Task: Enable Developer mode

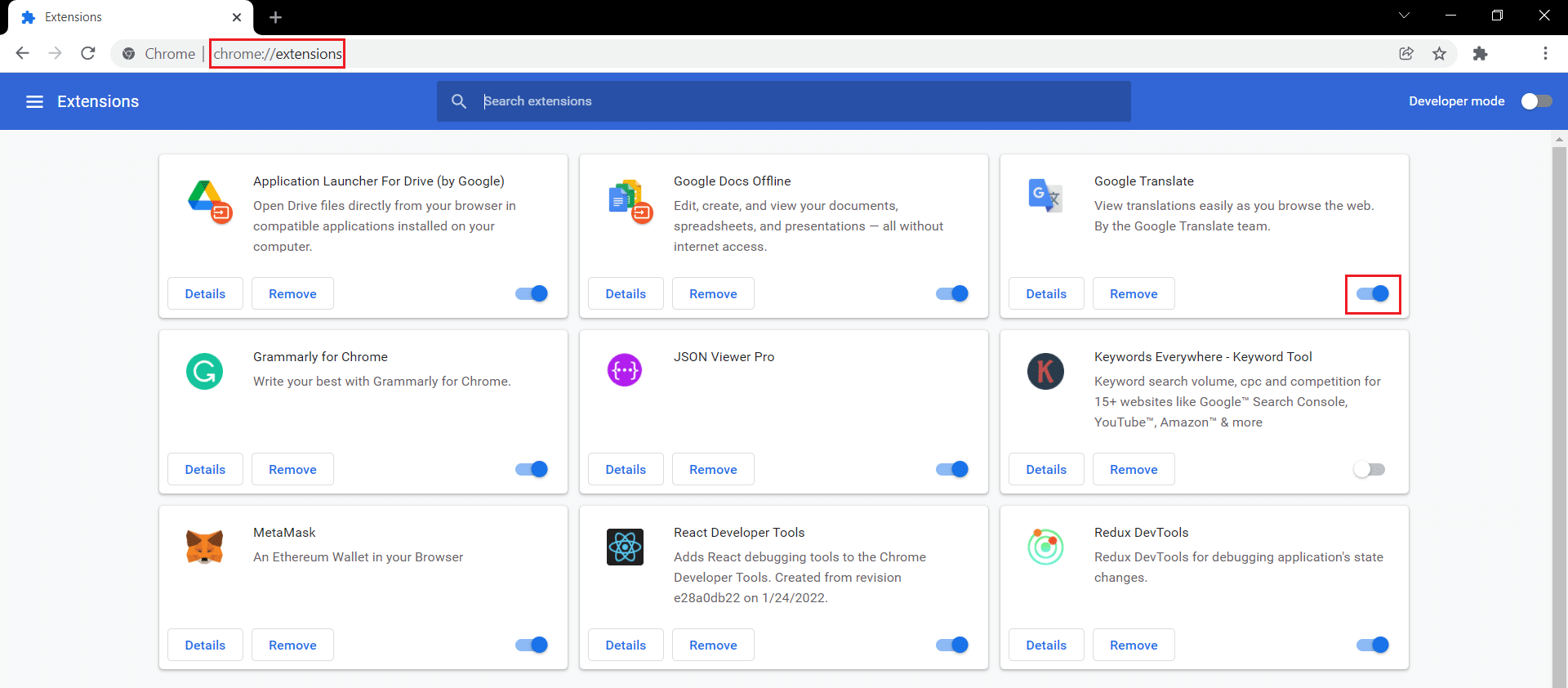Action: (1536, 101)
